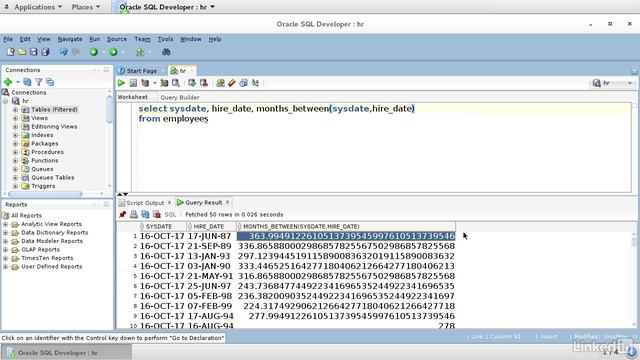Select the Worksheet tab

133,97
